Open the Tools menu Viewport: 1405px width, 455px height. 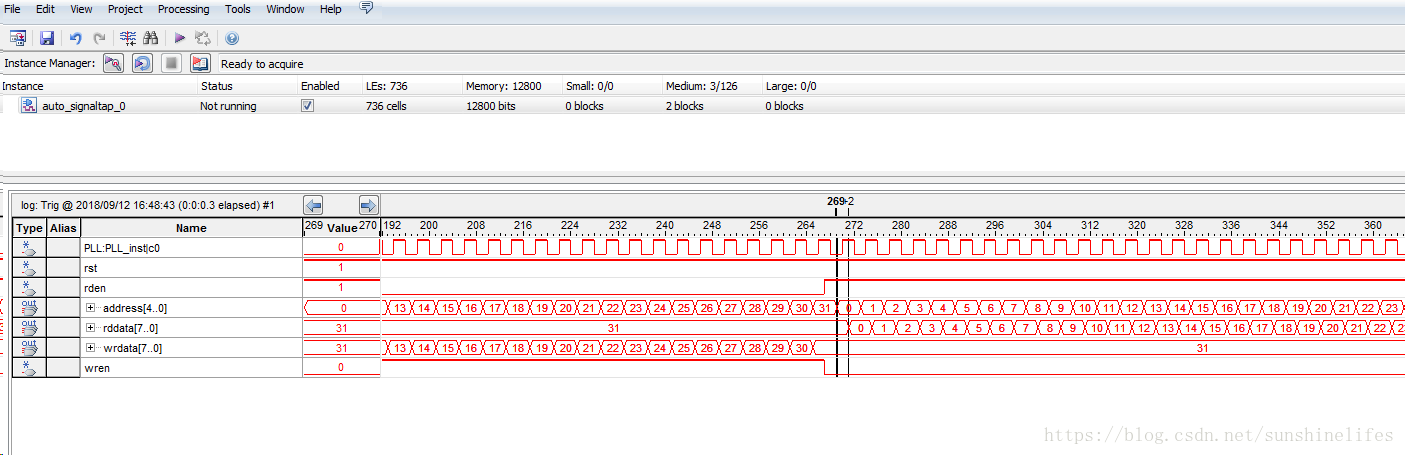(x=238, y=9)
